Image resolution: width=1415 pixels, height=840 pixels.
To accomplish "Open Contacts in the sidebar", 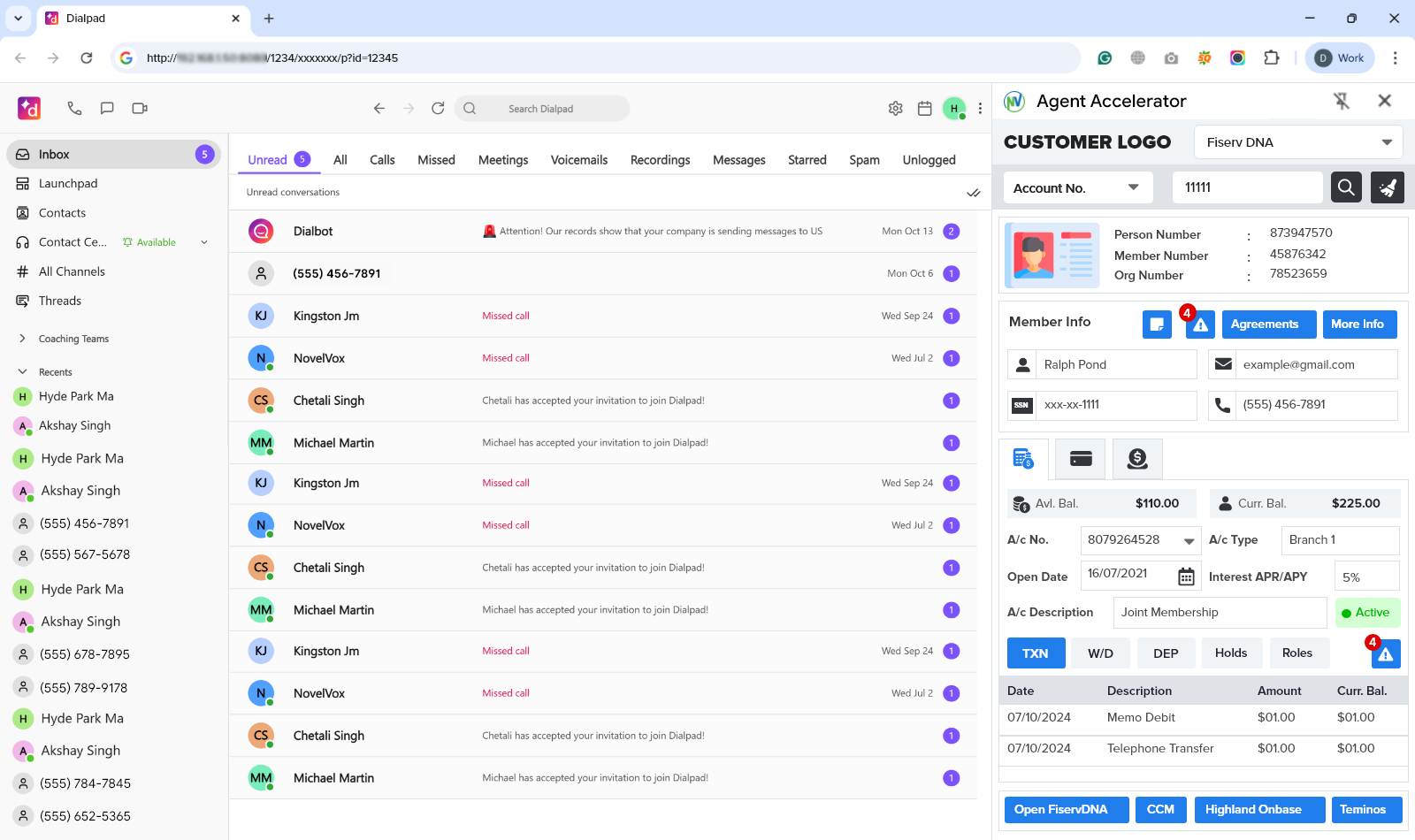I will point(113,213).
